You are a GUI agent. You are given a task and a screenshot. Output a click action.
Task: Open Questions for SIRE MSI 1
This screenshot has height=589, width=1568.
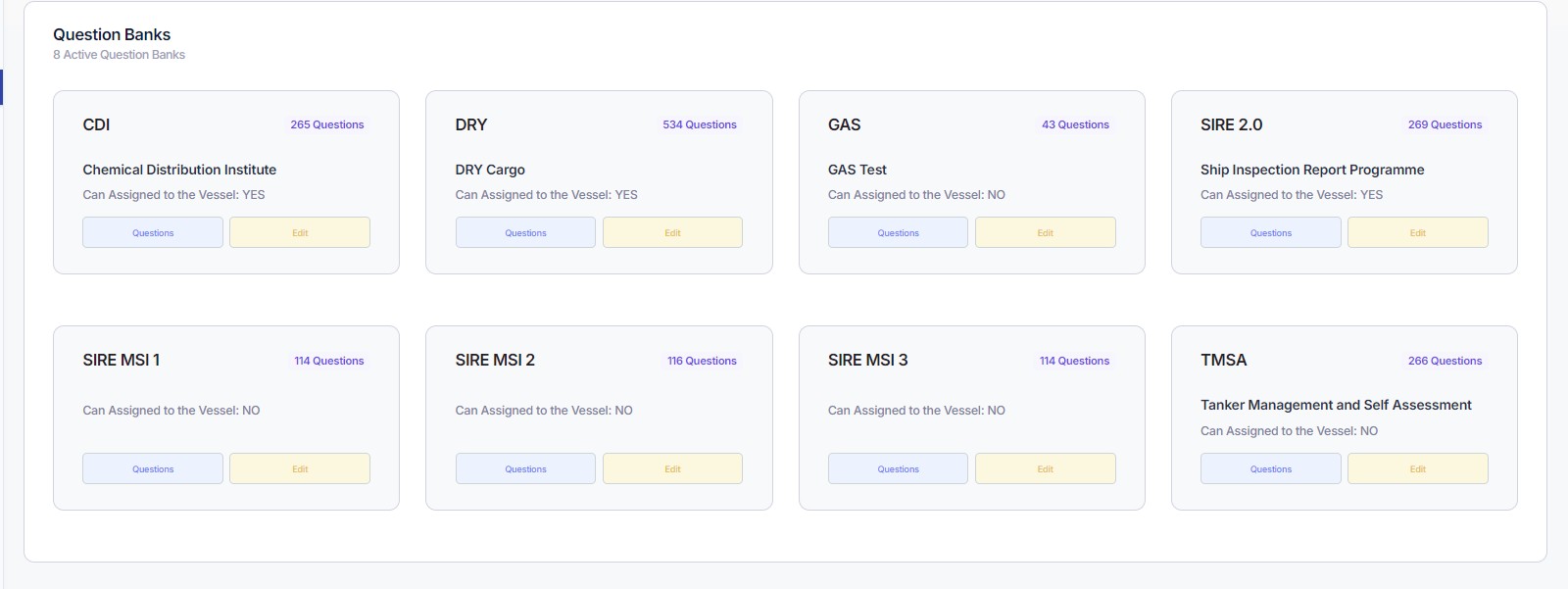coord(153,469)
